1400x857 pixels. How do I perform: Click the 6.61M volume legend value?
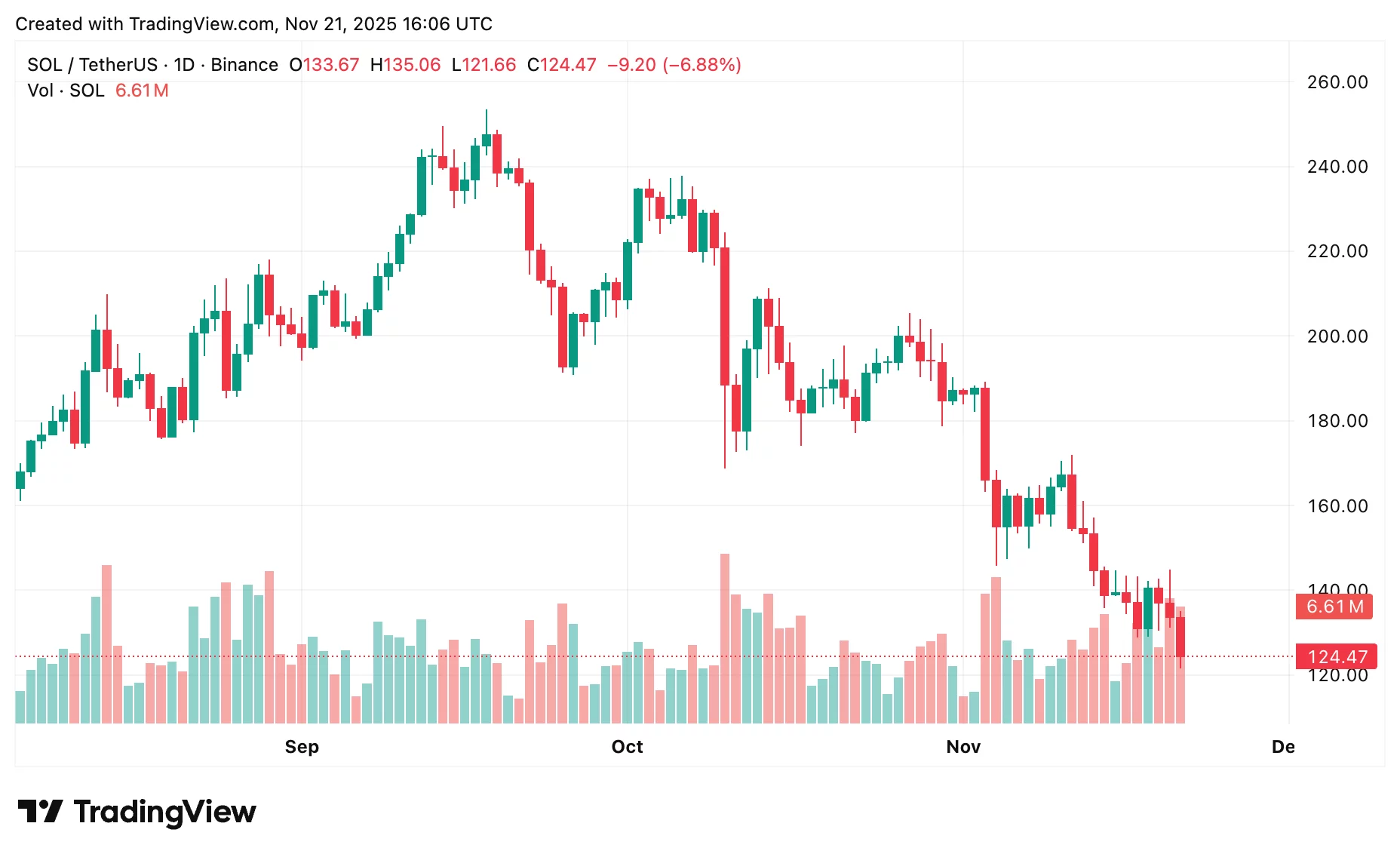(142, 91)
